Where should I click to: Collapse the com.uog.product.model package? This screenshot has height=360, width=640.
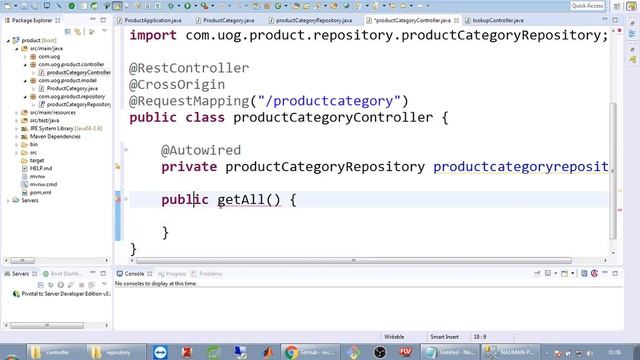pos(25,80)
